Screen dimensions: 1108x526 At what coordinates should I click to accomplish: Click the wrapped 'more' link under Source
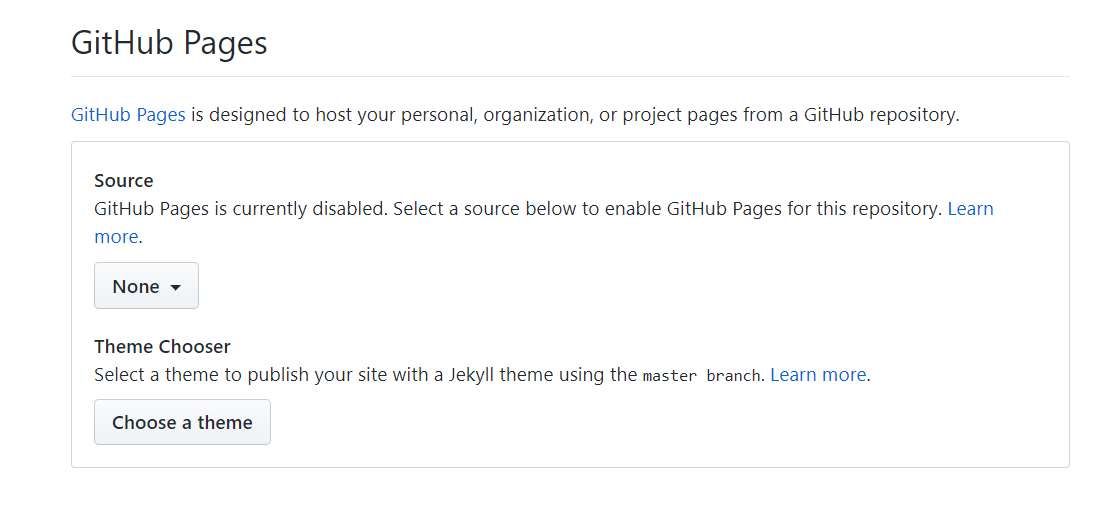[116, 237]
